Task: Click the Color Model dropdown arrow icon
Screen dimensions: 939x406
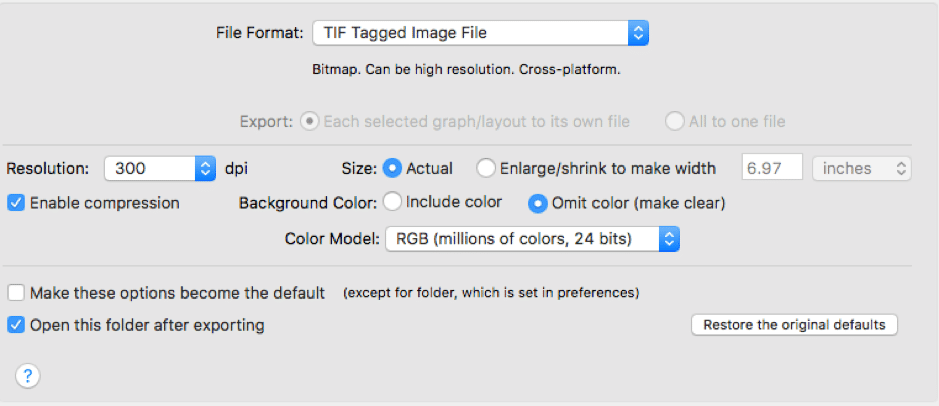Action: pyautogui.click(x=669, y=239)
